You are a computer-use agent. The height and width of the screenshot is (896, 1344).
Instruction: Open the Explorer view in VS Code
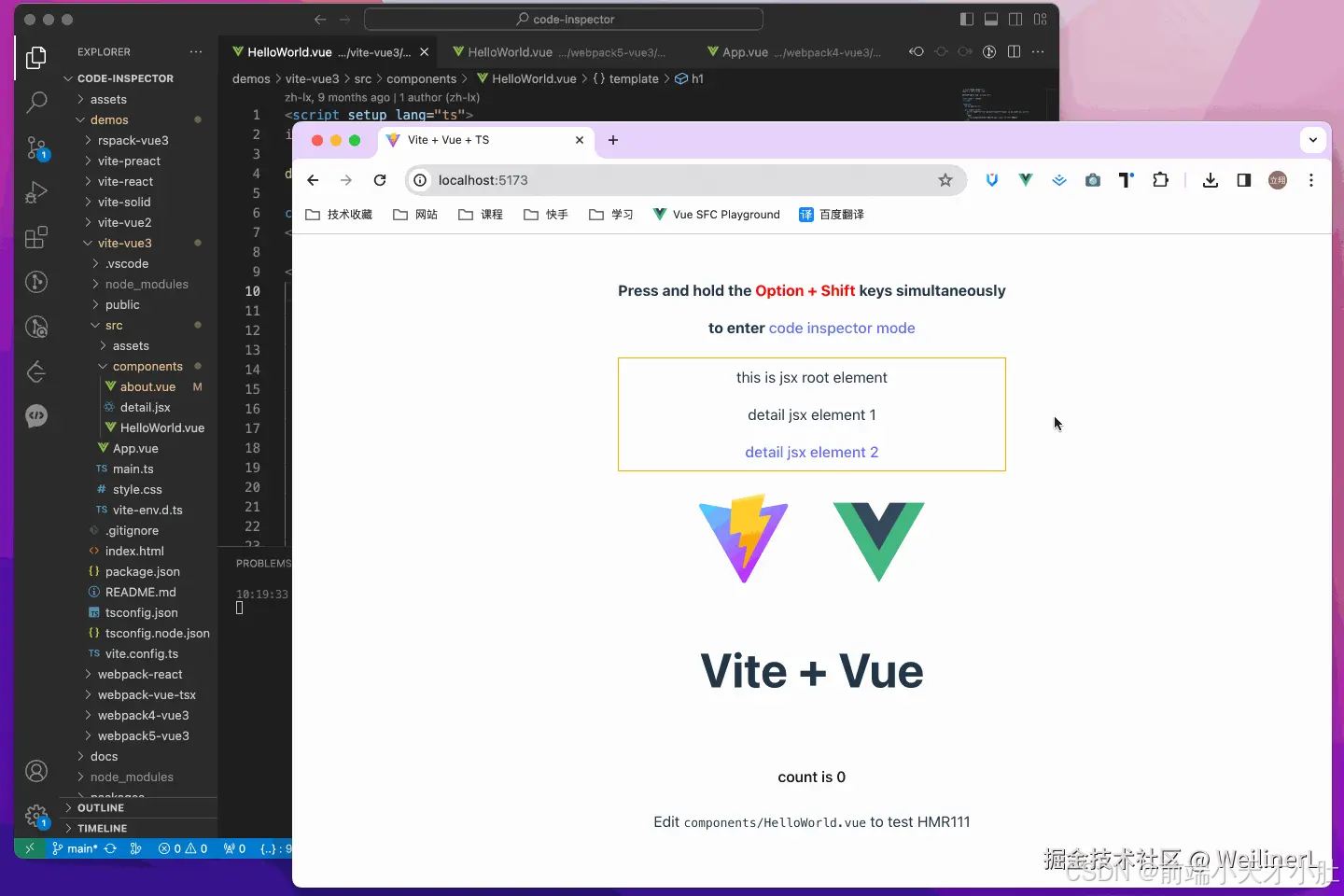(36, 58)
